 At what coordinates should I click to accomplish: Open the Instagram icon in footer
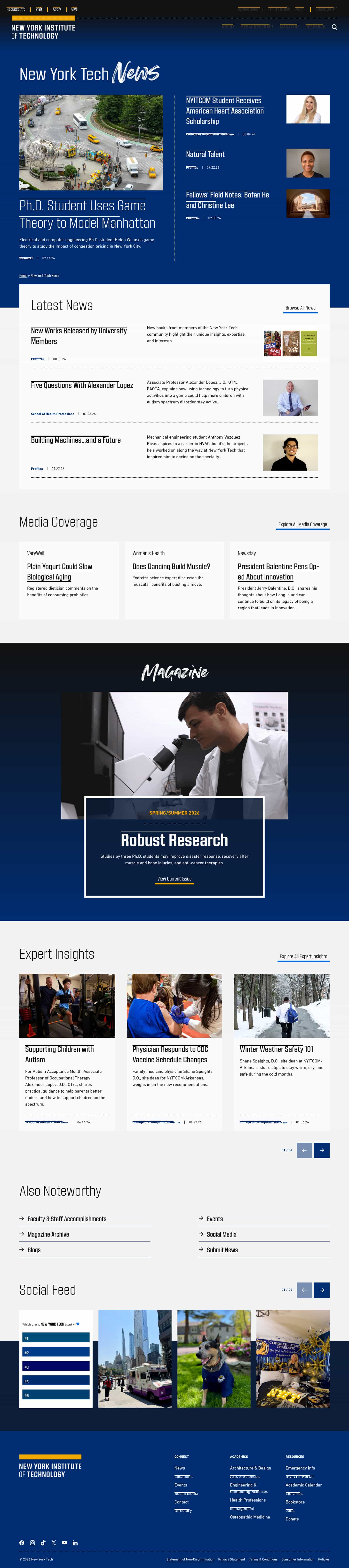32,1543
